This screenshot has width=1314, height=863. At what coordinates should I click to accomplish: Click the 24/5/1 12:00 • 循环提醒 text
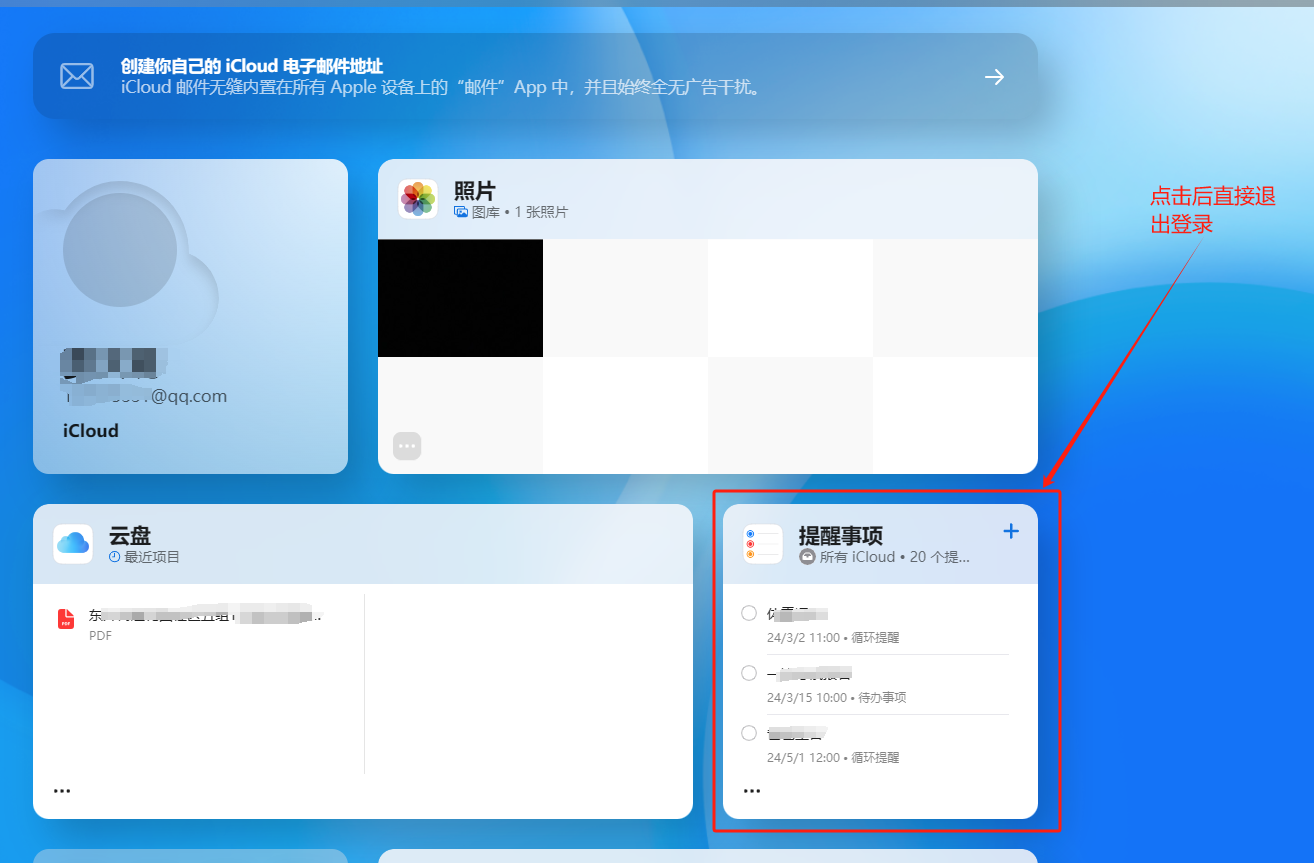[x=833, y=757]
